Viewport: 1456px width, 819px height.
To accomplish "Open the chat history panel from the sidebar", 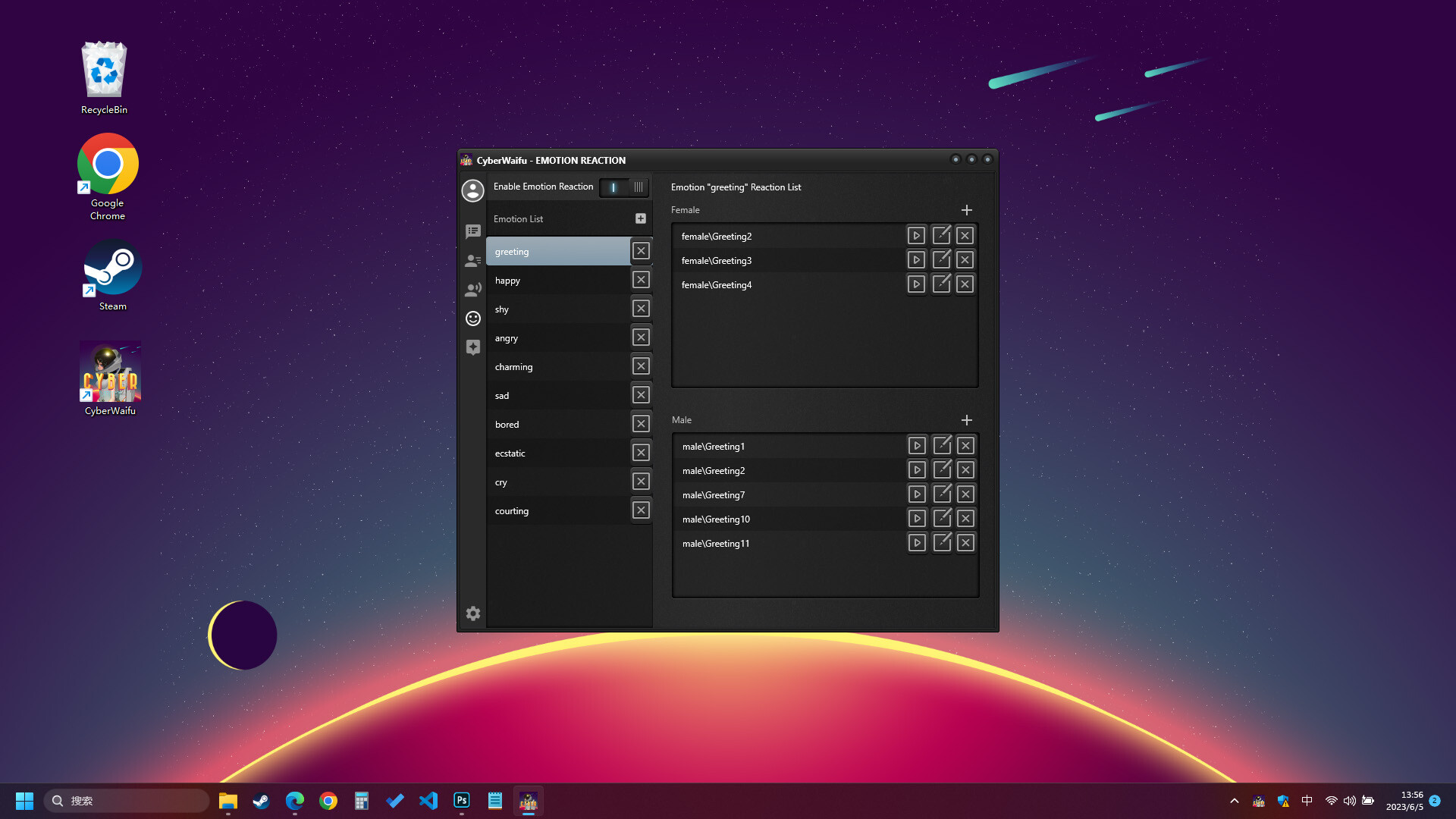I will tap(473, 231).
